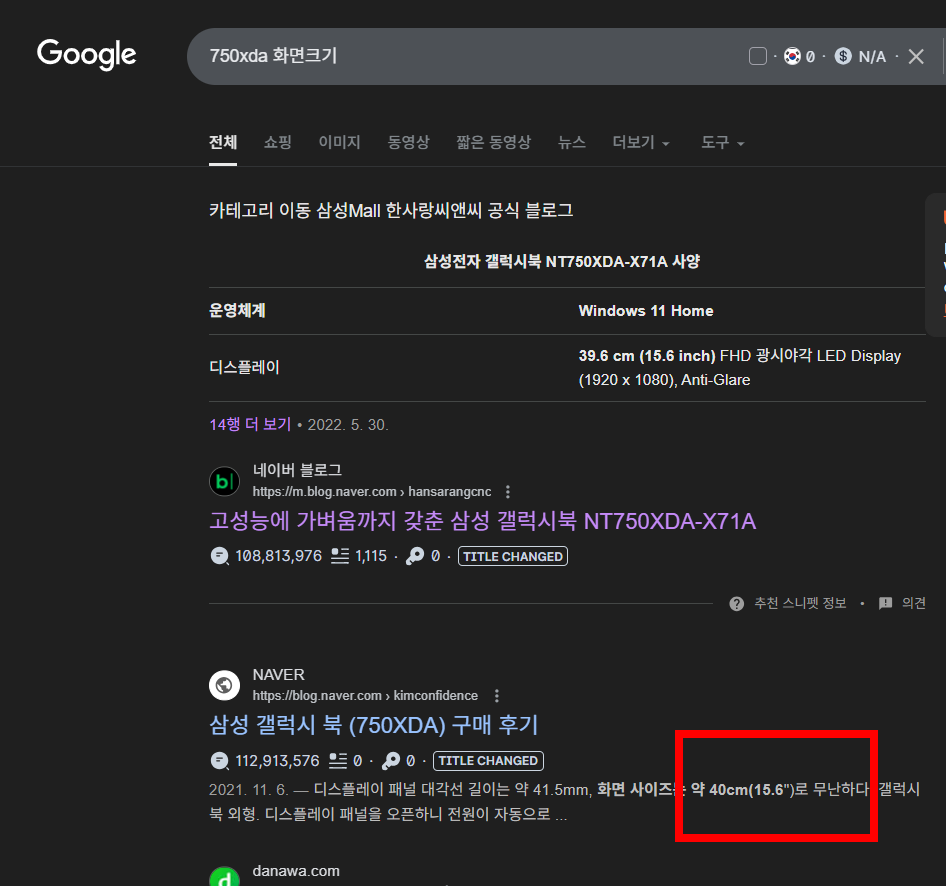Switch to the 쇼핑 tab

click(277, 142)
